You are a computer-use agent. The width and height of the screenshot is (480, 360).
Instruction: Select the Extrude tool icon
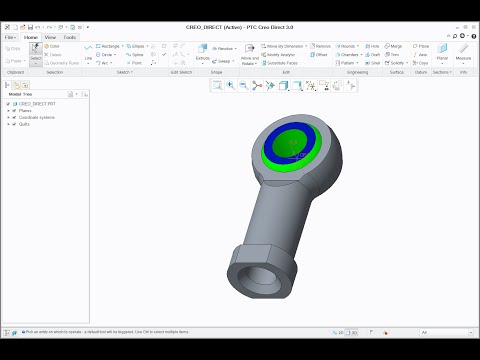[x=202, y=49]
